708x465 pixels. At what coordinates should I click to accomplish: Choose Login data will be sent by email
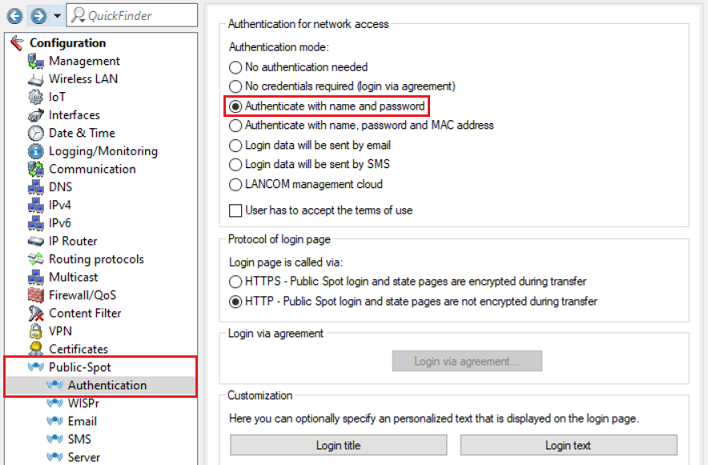pos(236,145)
